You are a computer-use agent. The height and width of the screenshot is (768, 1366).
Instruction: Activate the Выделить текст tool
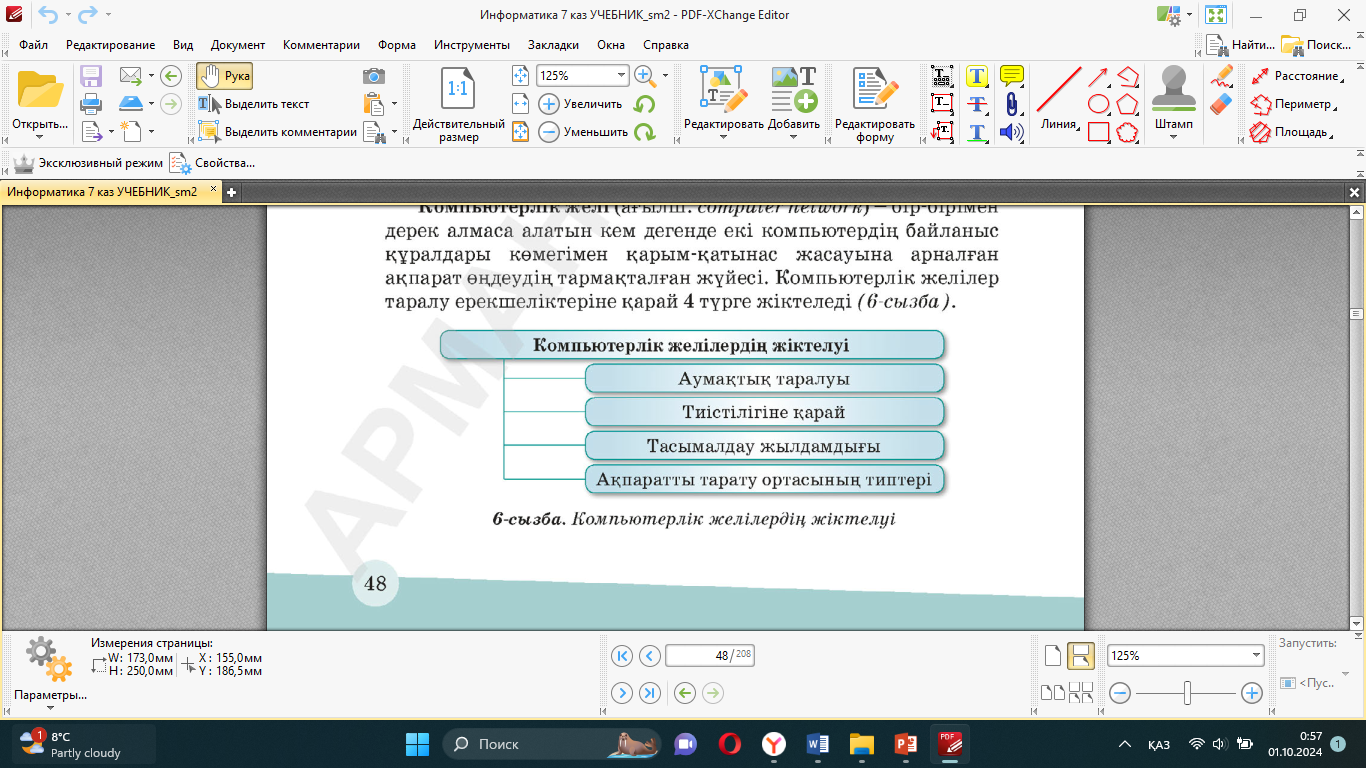[254, 104]
